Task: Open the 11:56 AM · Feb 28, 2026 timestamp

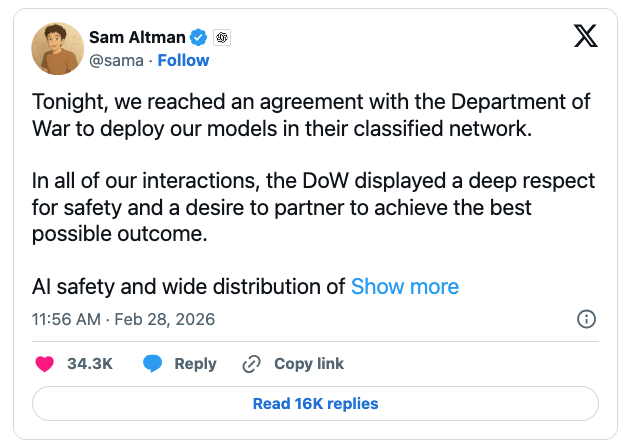Action: pos(123,320)
